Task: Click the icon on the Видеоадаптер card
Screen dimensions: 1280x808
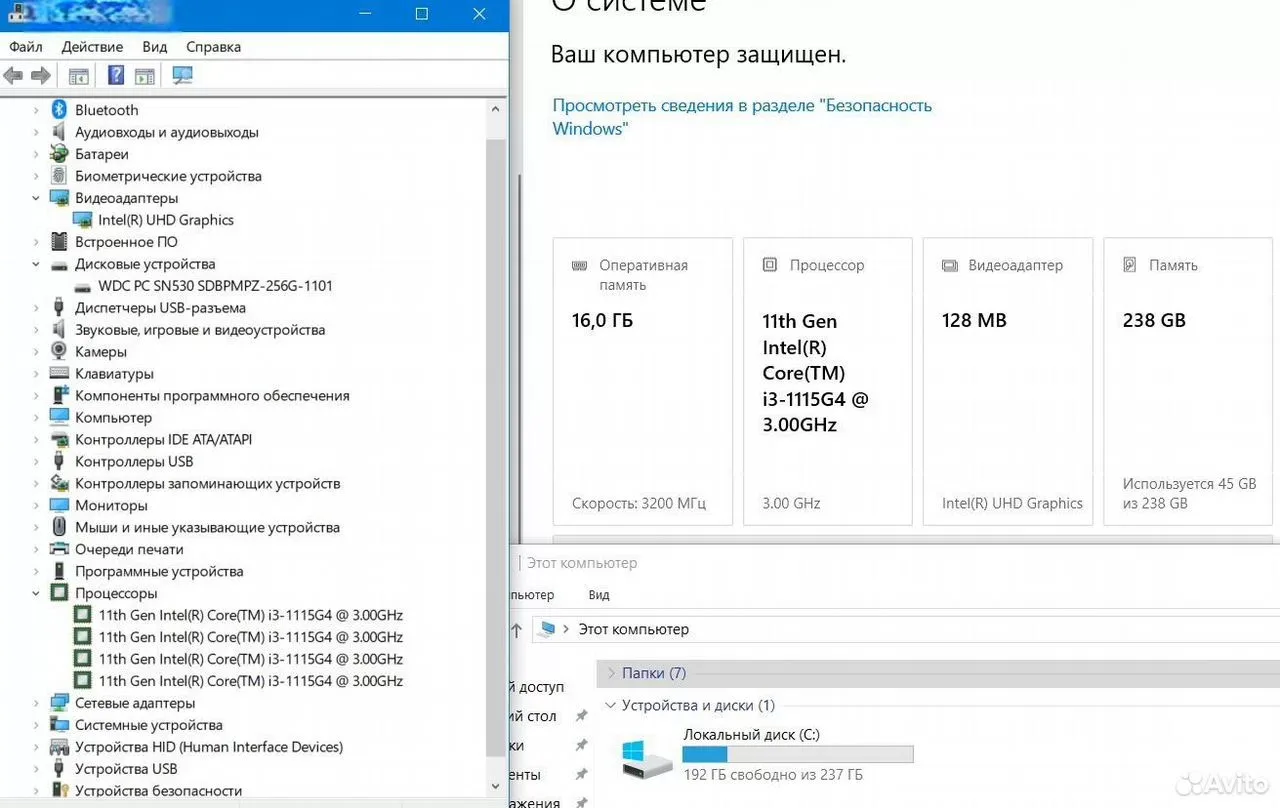Action: tap(950, 266)
